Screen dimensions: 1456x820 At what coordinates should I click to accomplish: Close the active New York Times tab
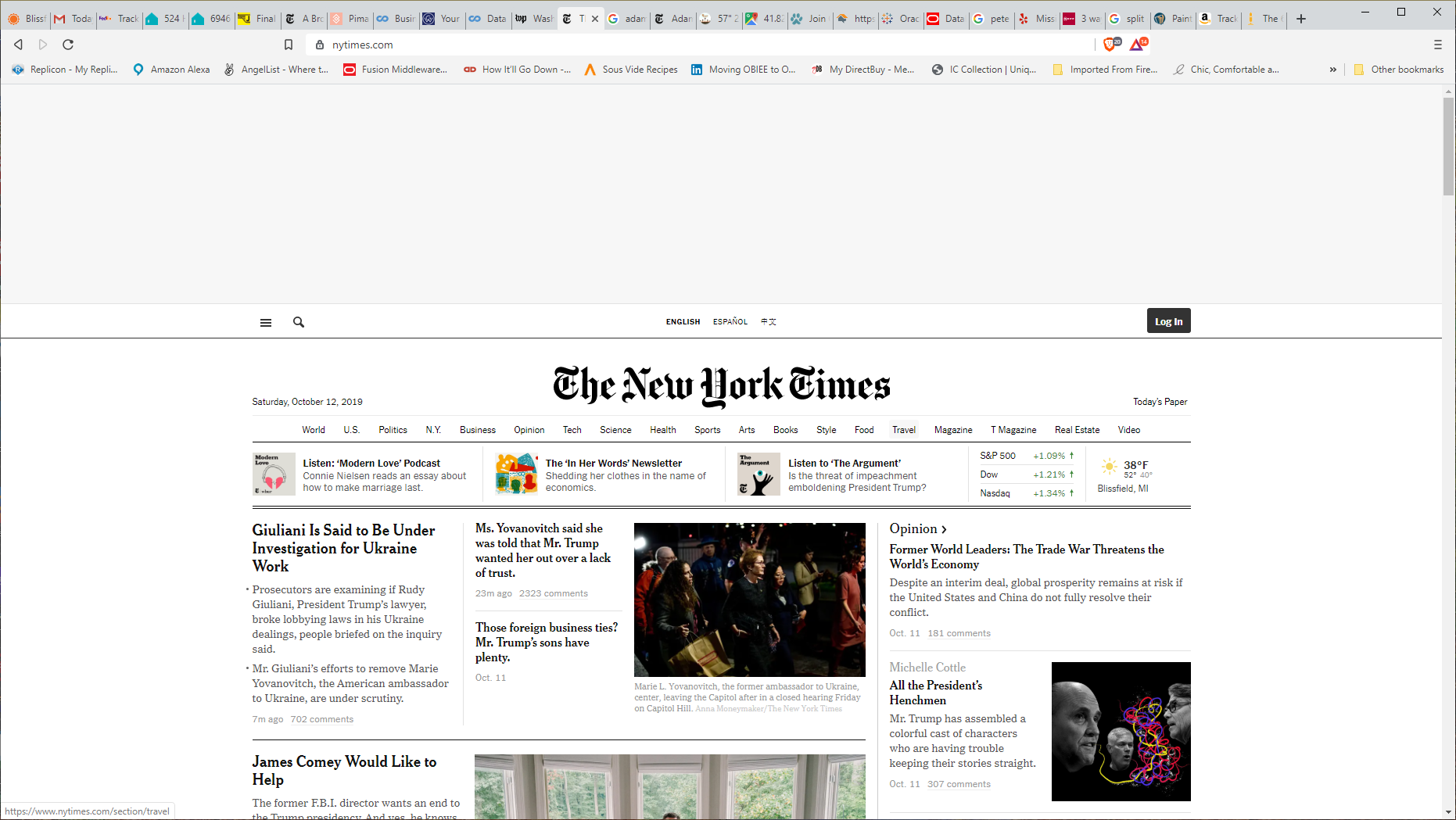[595, 19]
